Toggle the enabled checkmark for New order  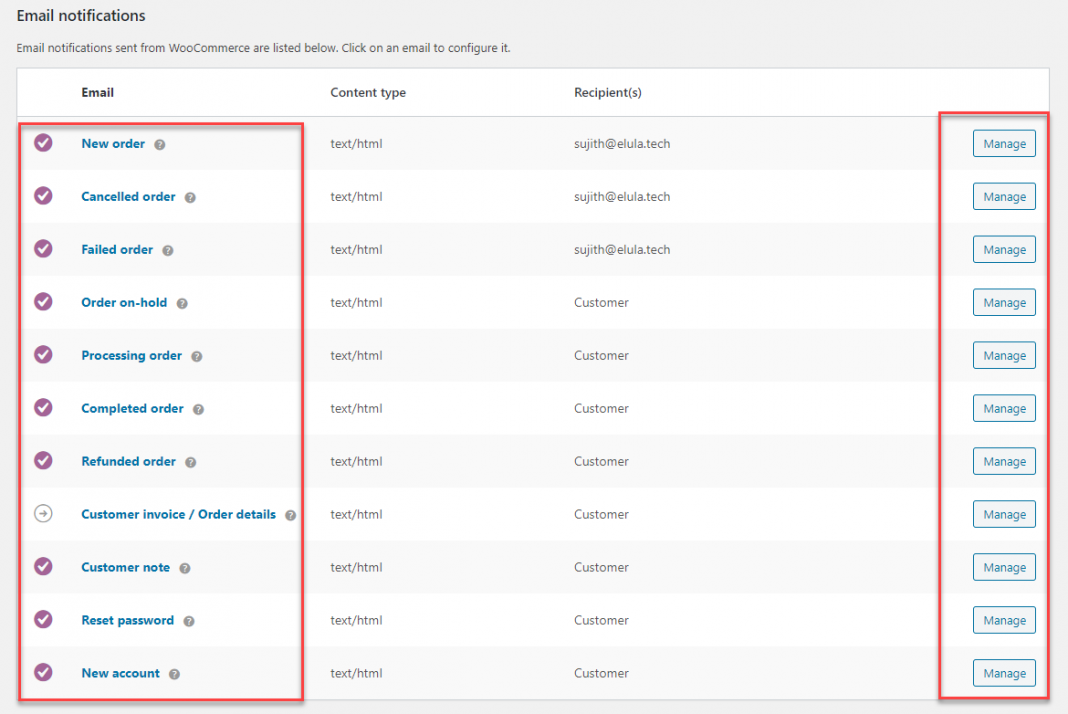(x=43, y=143)
